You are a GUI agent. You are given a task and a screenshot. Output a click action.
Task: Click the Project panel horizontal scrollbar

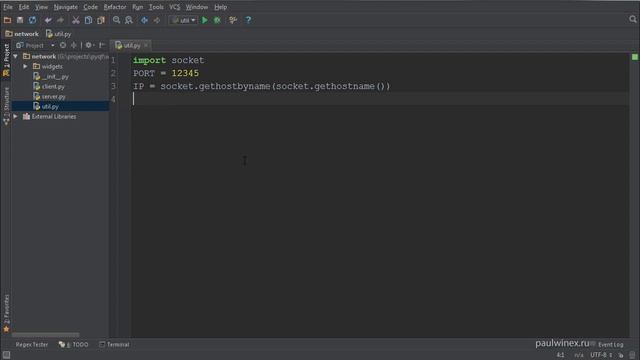pos(45,335)
